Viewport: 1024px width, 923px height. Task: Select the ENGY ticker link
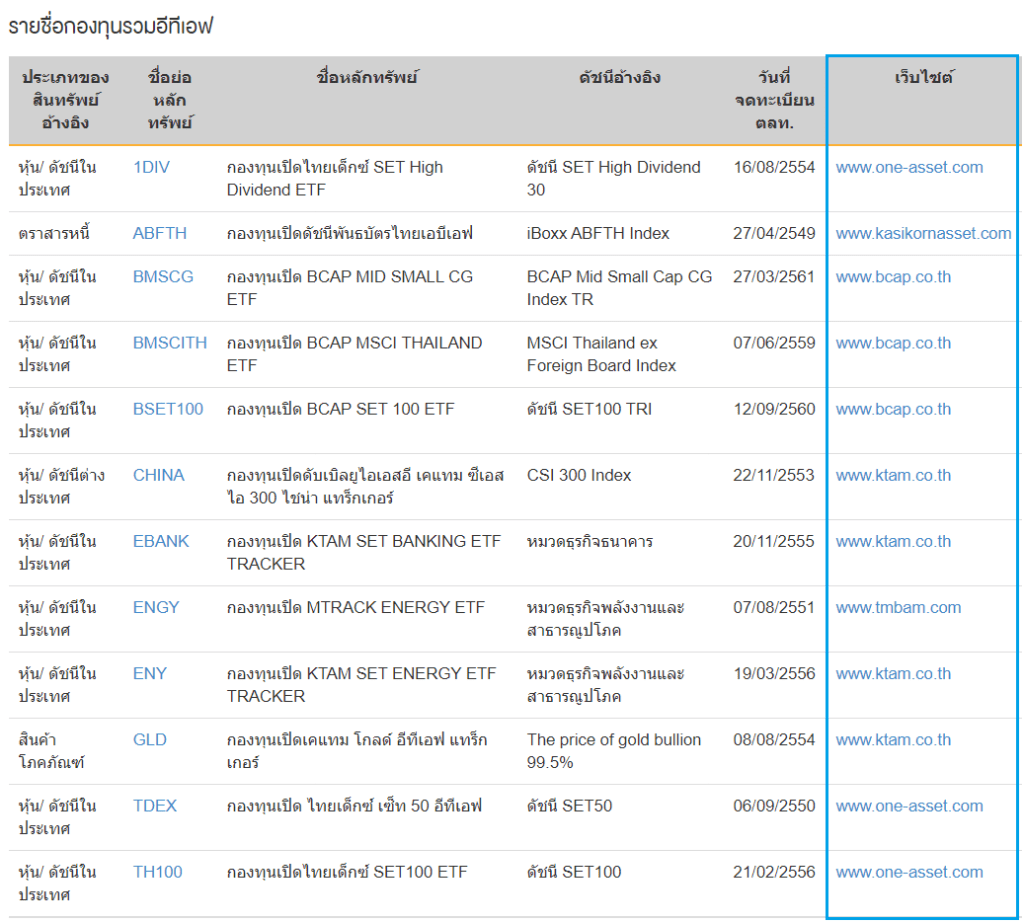[x=156, y=607]
